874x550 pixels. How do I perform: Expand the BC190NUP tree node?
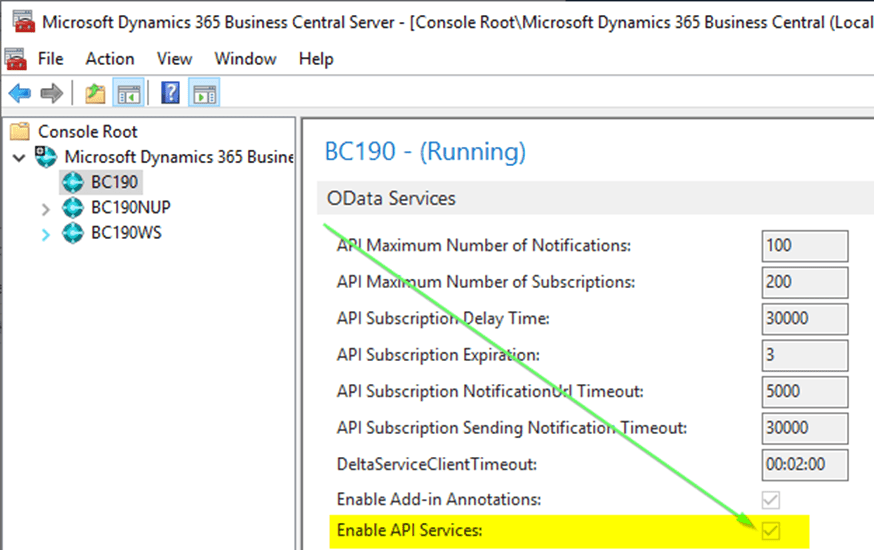point(45,208)
